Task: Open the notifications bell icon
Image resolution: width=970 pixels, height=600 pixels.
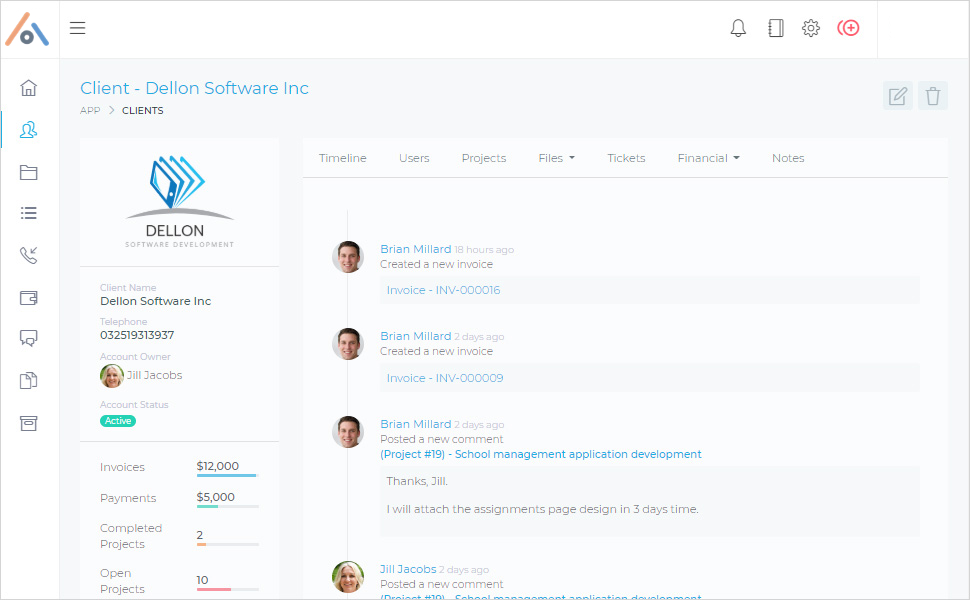Action: pos(738,28)
